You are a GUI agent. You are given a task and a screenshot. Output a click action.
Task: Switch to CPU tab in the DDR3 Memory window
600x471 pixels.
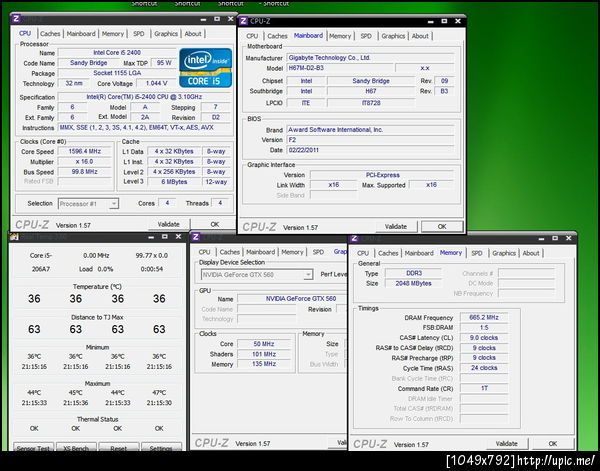[363, 253]
